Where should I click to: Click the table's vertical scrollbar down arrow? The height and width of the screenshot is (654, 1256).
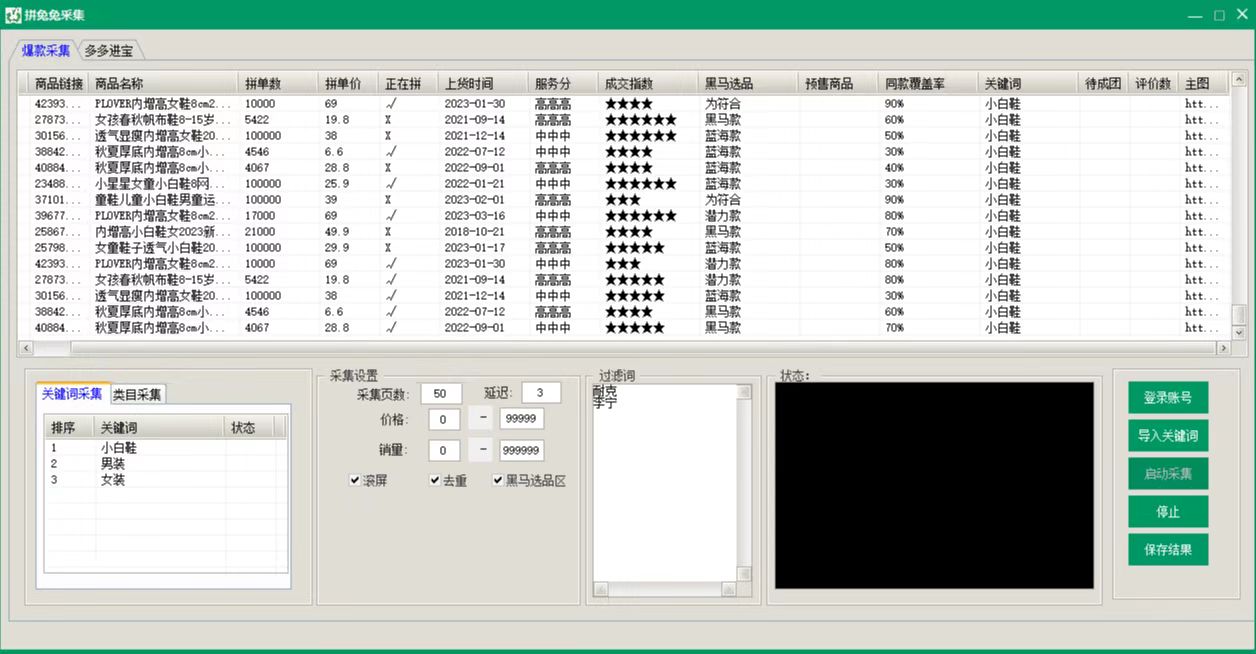tap(1240, 332)
